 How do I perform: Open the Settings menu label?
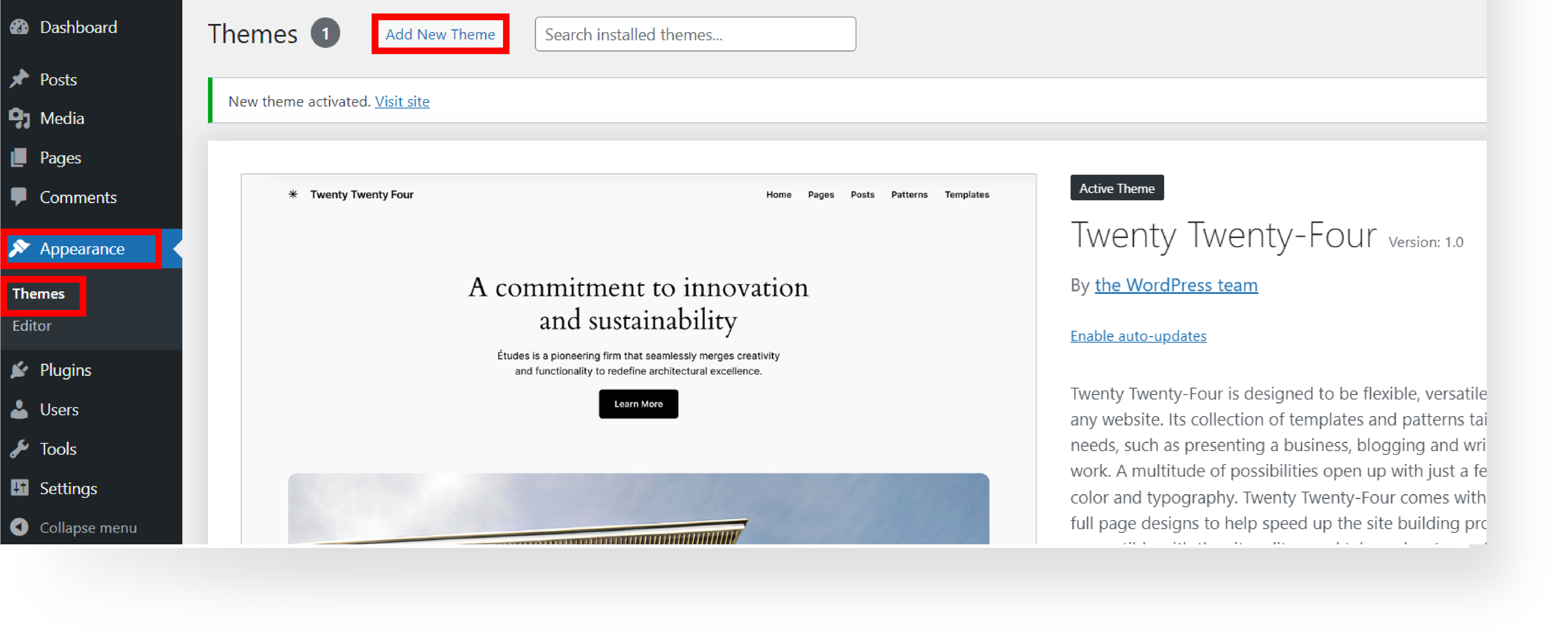tap(69, 489)
